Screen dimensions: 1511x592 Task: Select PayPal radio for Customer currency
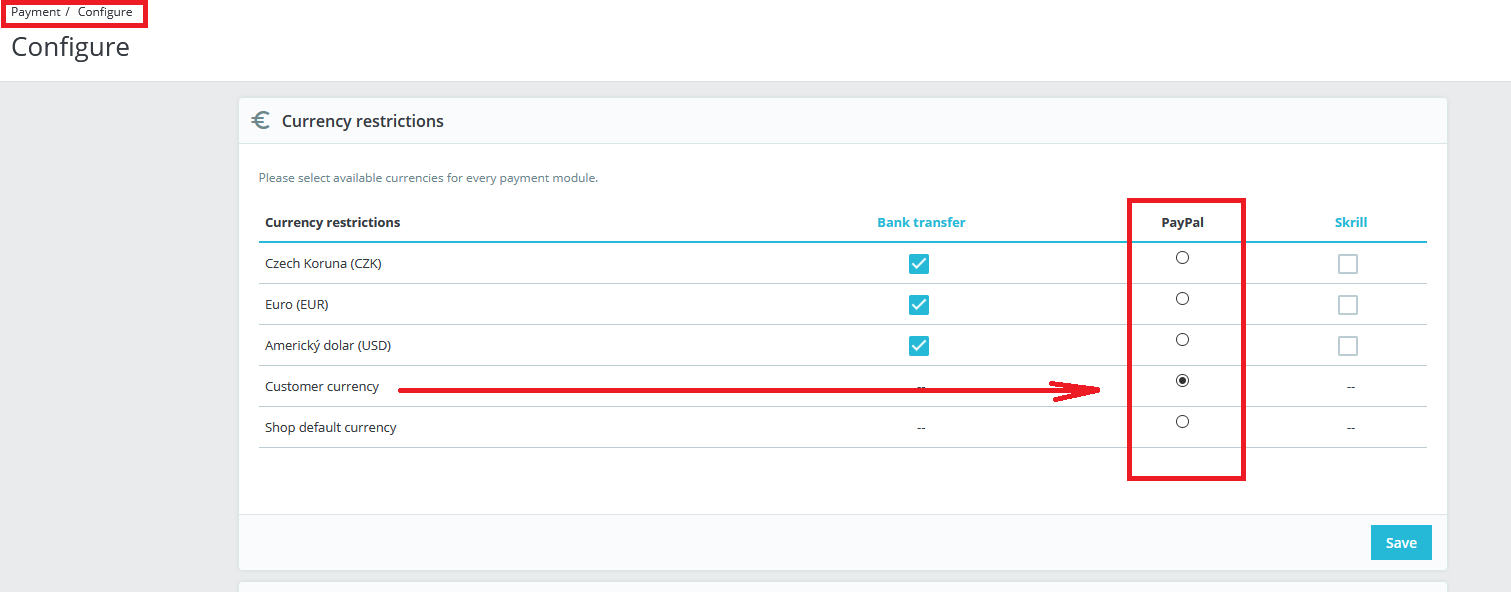pos(1182,381)
